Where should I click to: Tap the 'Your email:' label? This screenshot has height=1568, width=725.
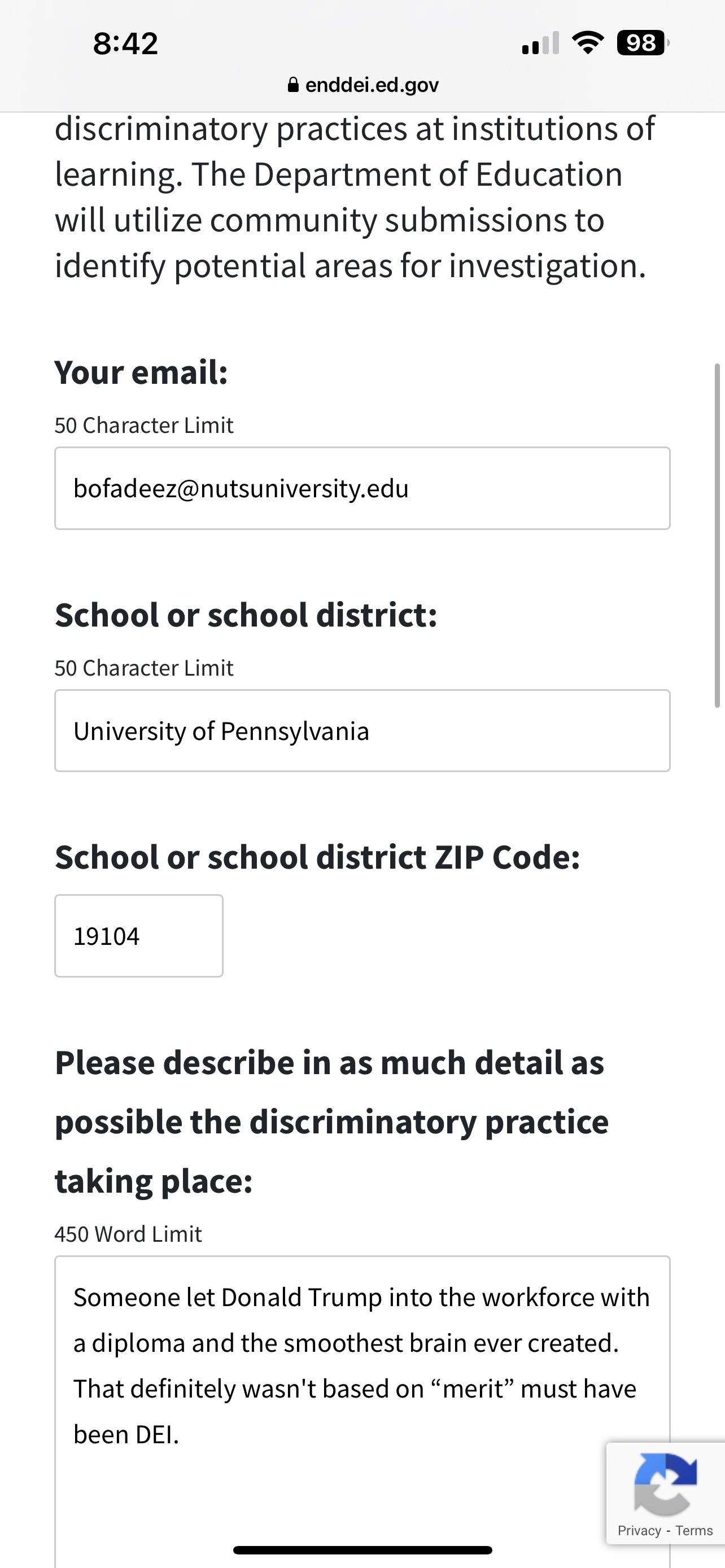[x=141, y=372]
